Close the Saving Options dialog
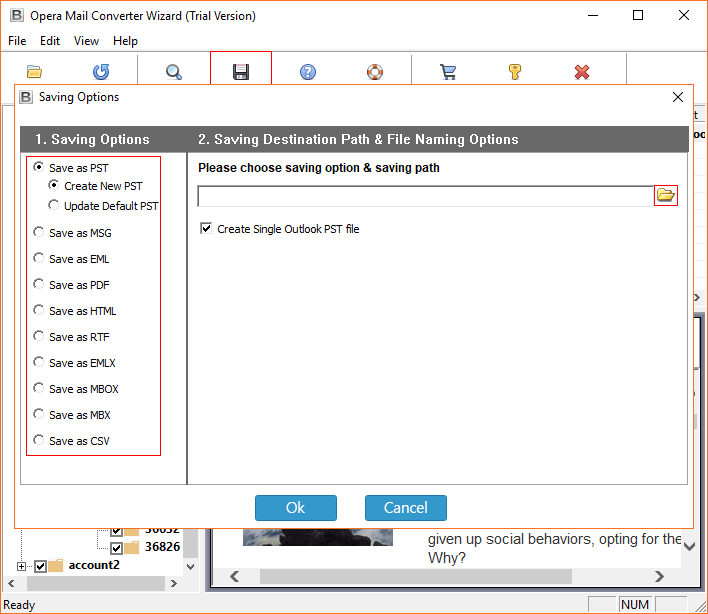Image resolution: width=708 pixels, height=614 pixels. click(677, 97)
